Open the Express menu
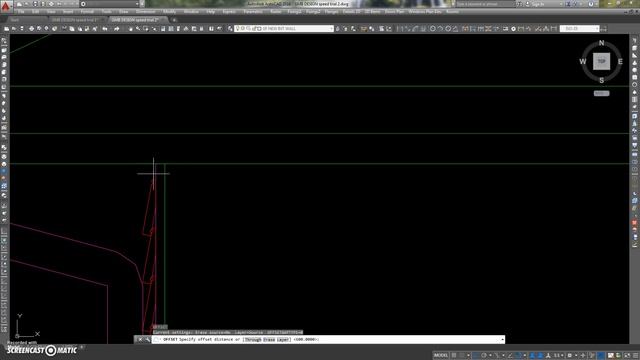The height and width of the screenshot is (360, 640). [x=229, y=12]
